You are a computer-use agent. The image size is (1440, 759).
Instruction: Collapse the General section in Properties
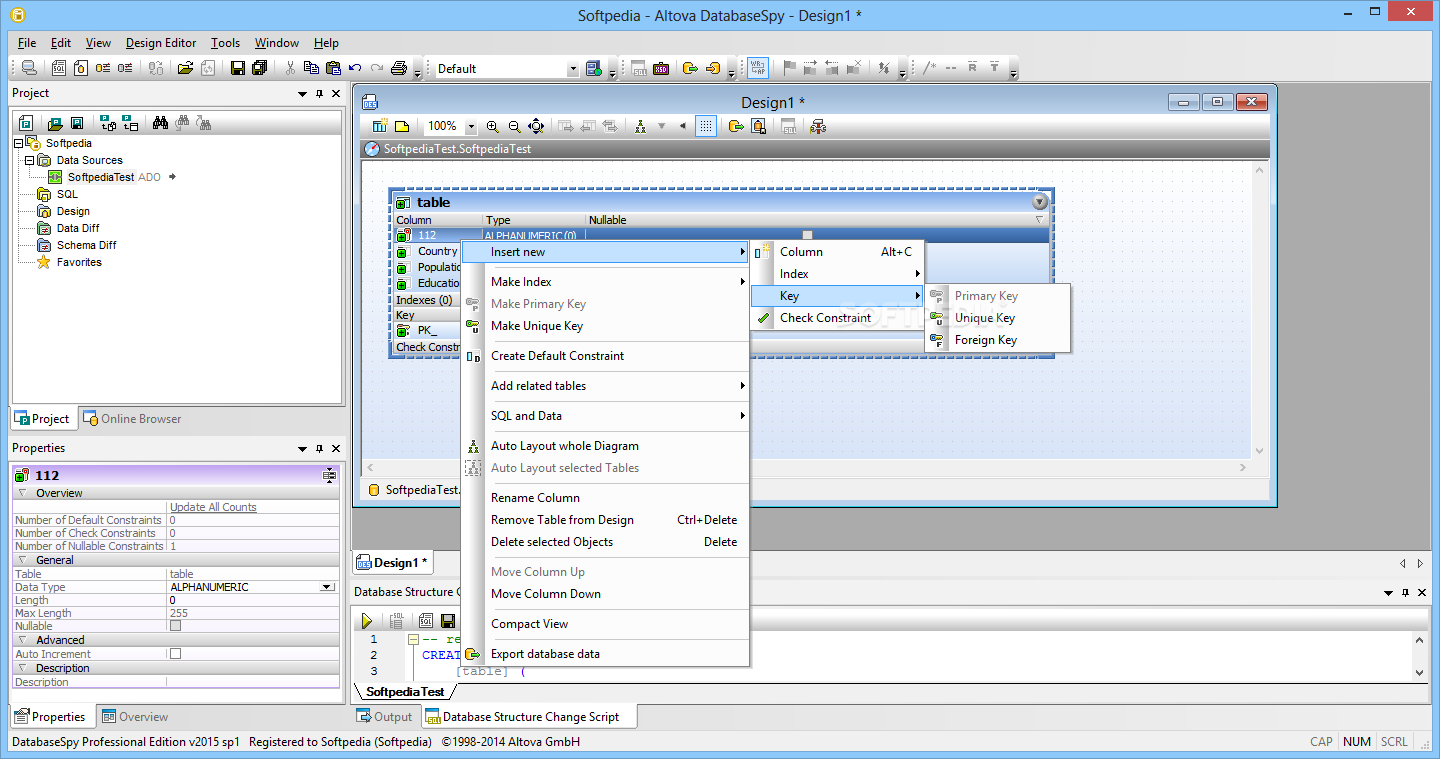tap(22, 560)
